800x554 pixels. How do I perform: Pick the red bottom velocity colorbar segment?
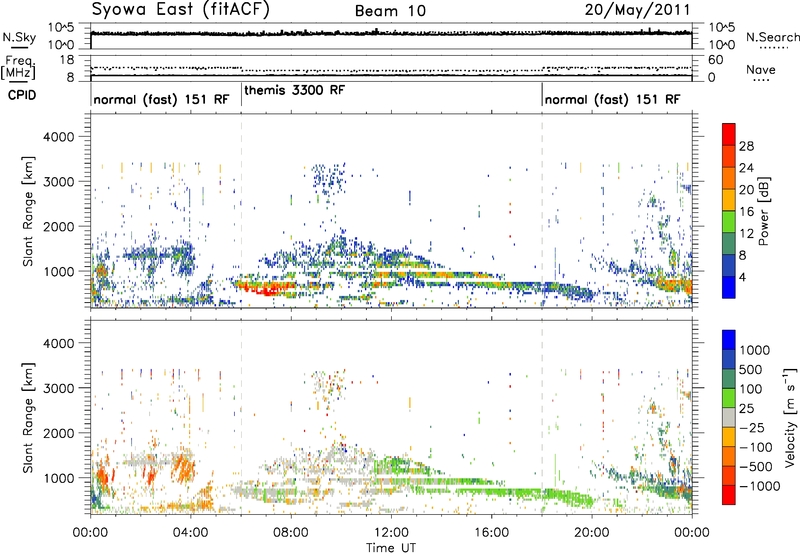click(x=729, y=495)
